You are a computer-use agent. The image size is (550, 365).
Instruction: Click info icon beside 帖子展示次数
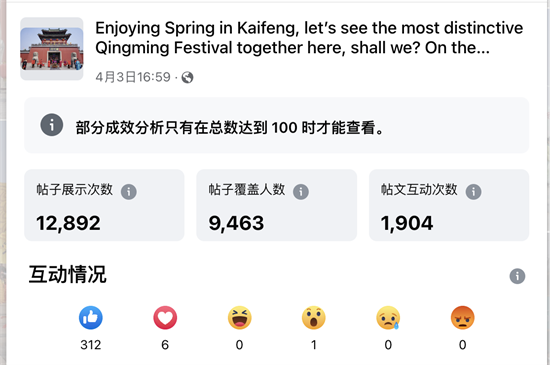pos(129,192)
